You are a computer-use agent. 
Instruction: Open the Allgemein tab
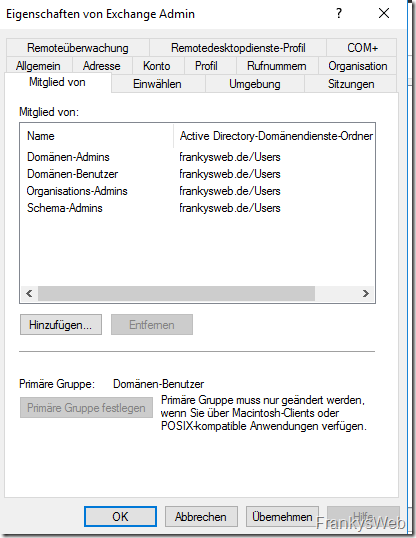click(38, 66)
